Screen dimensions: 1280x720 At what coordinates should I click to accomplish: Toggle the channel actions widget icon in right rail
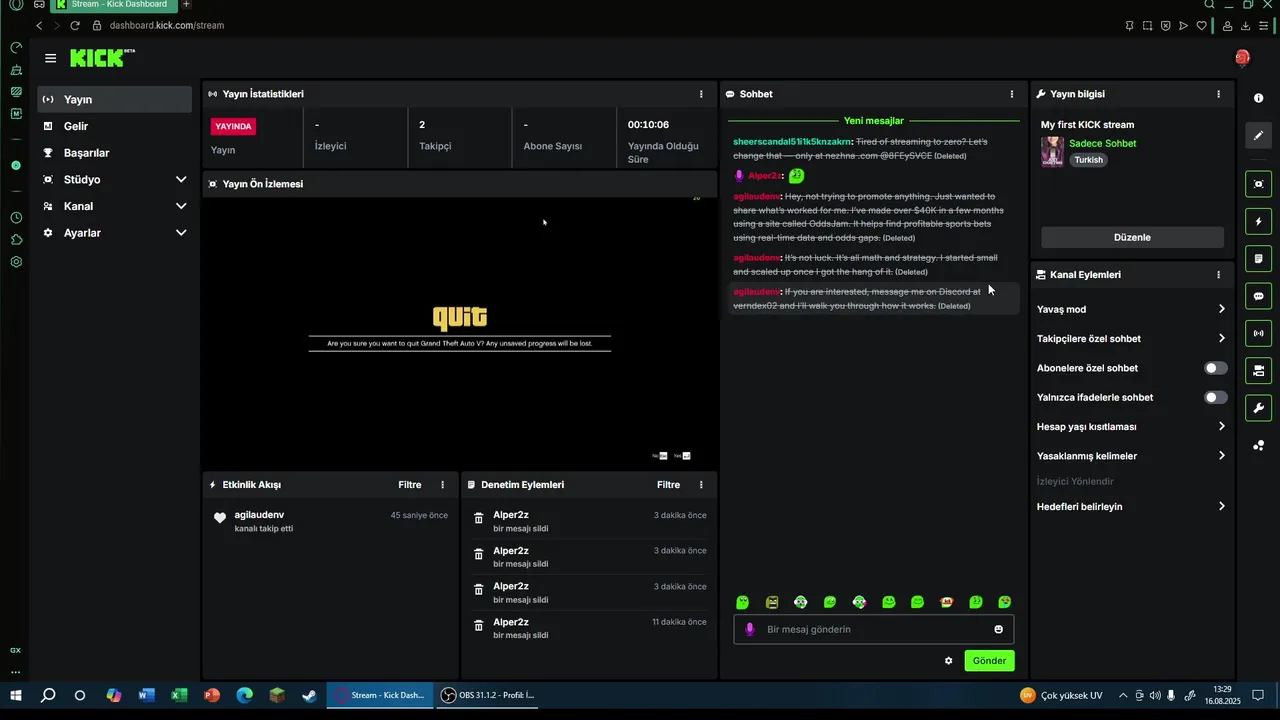pyautogui.click(x=1258, y=370)
